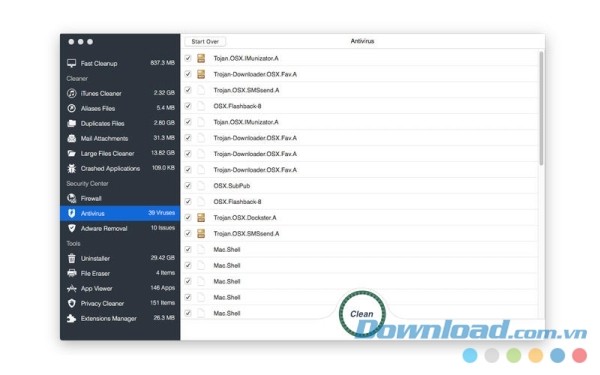Uncheck Trojan.OSX.Dockster.A checkbox

[188, 217]
